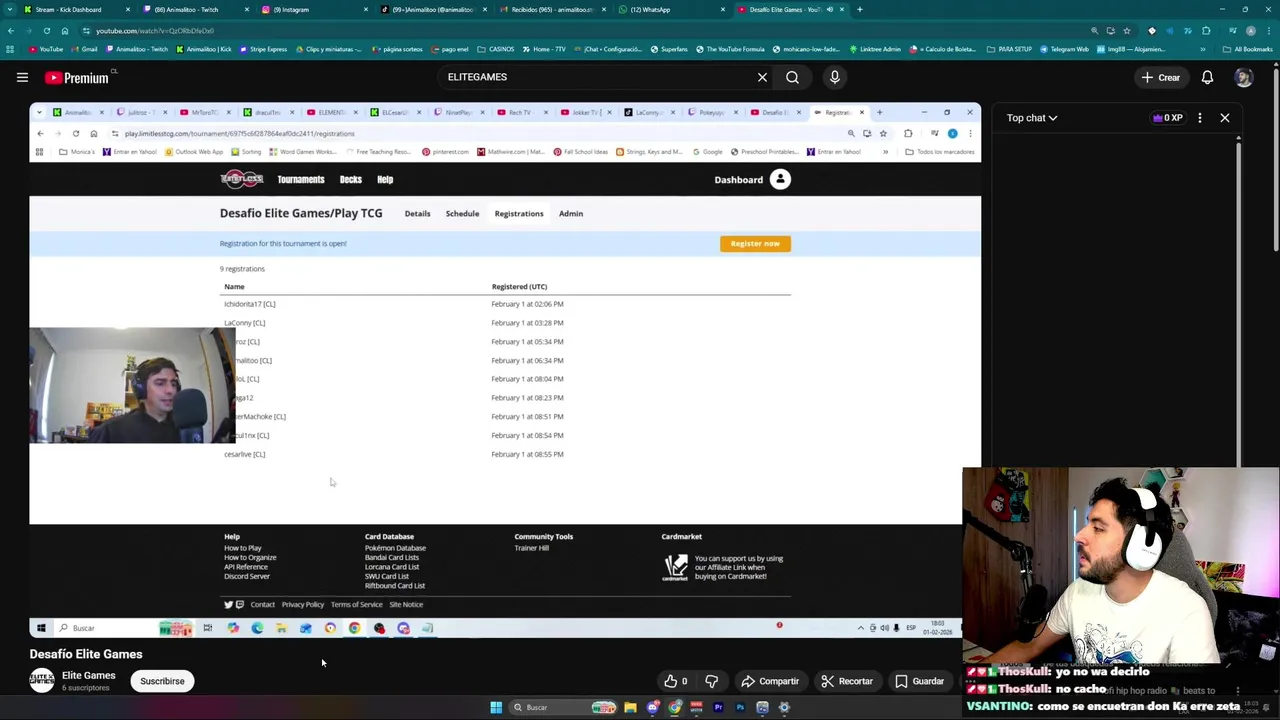Open the XP points badge in chat
This screenshot has height=720, width=1280.
click(1167, 118)
